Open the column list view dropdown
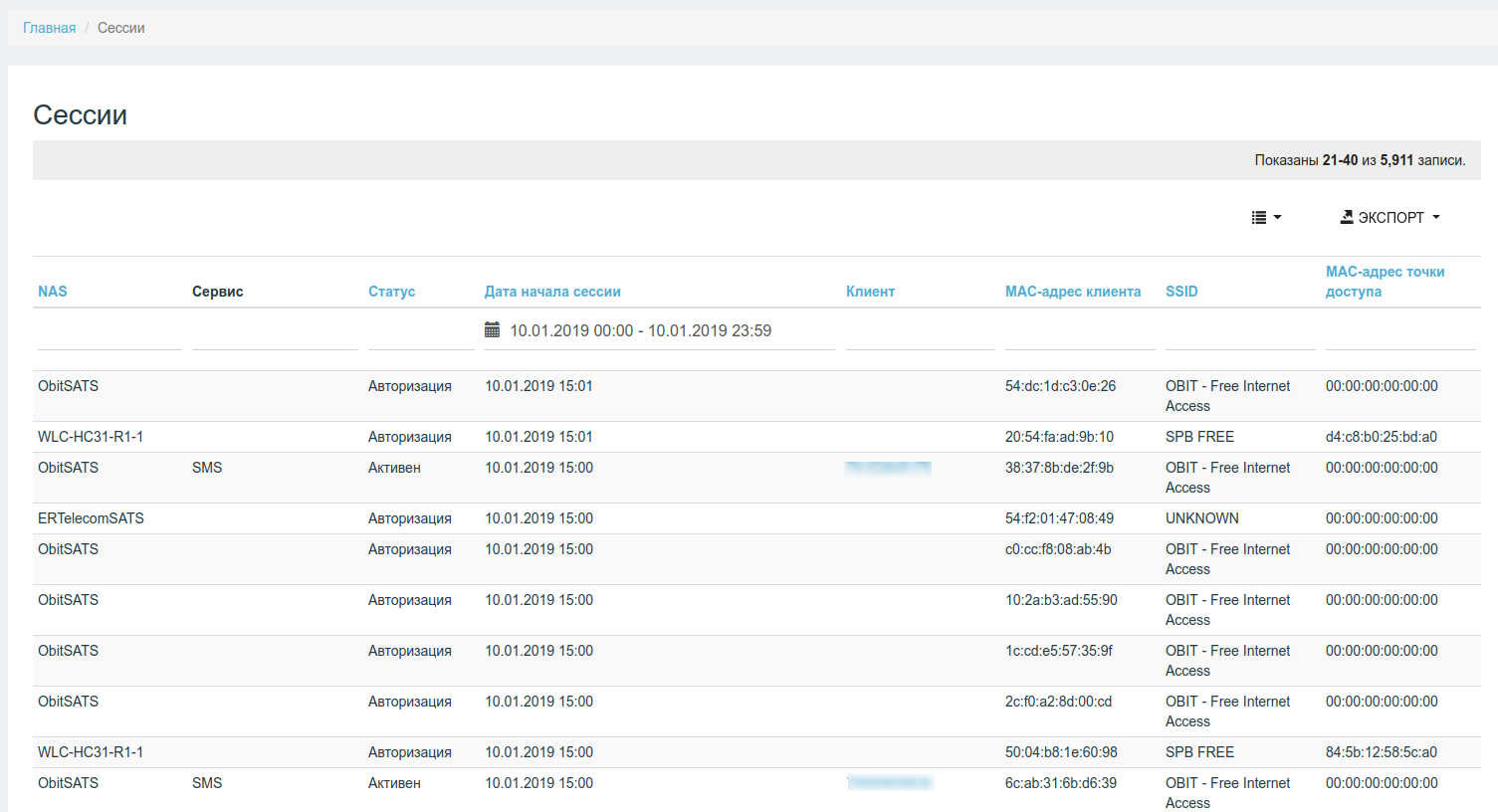The image size is (1498, 812). click(x=1266, y=218)
